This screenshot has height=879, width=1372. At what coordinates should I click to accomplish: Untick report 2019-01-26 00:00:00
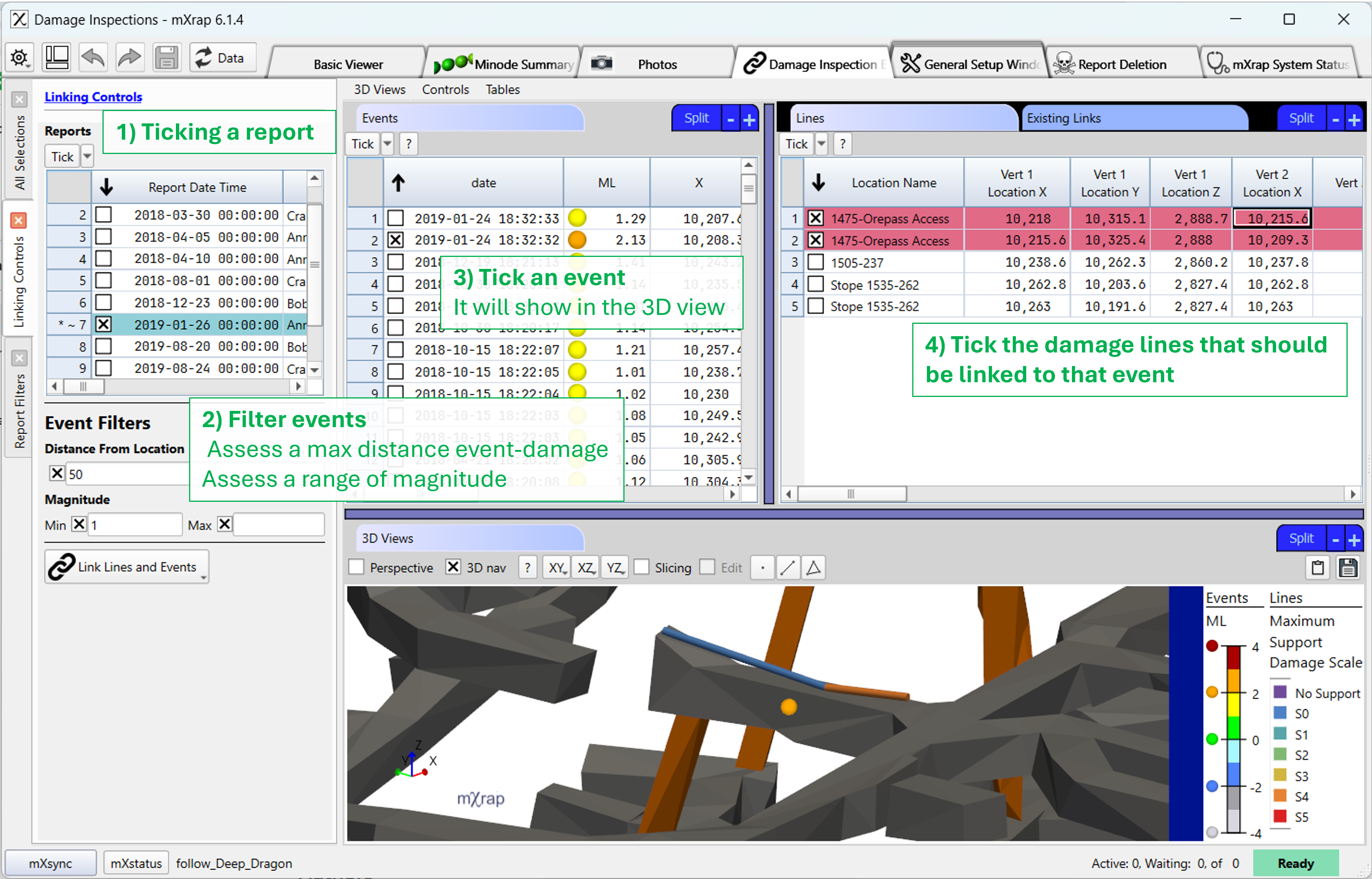click(x=103, y=324)
